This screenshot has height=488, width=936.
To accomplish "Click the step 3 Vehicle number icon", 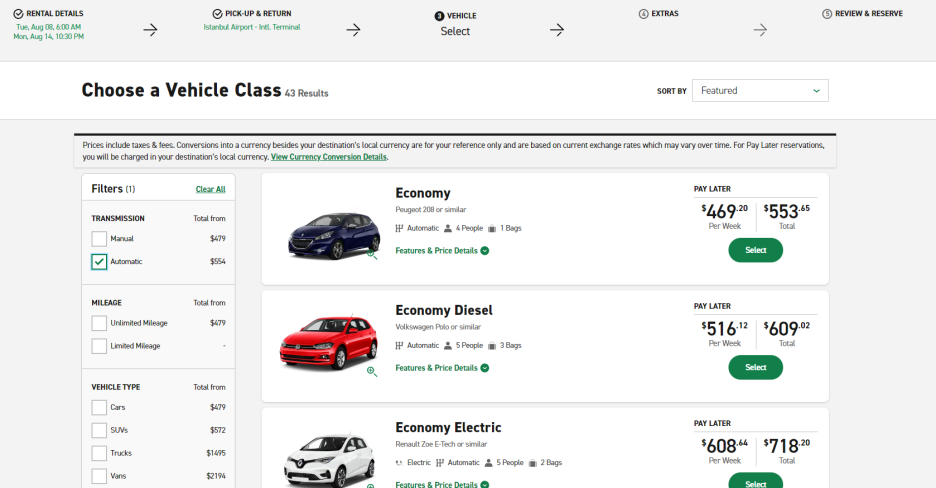I will pyautogui.click(x=439, y=16).
